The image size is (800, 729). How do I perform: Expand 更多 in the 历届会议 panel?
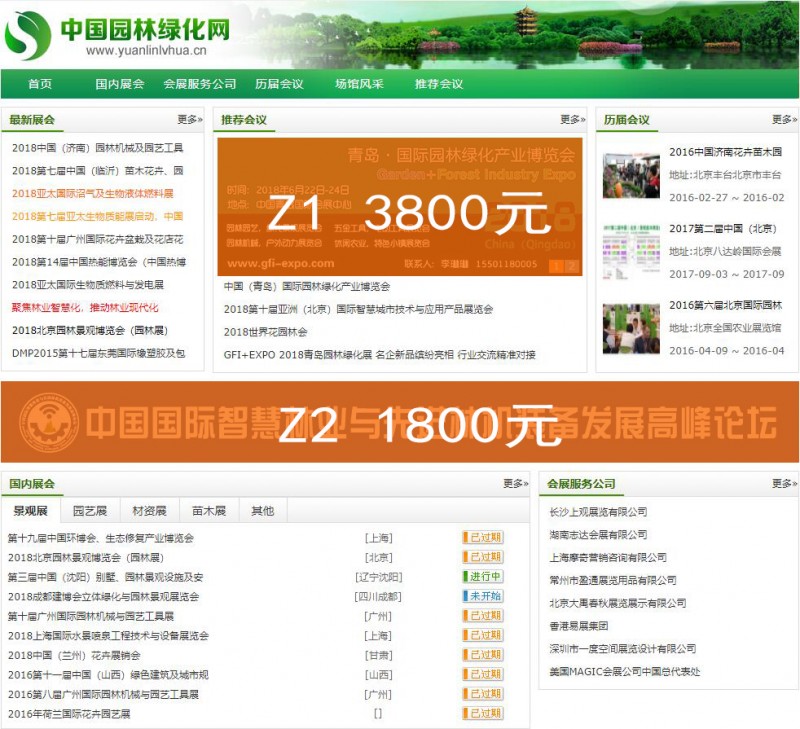[783, 120]
